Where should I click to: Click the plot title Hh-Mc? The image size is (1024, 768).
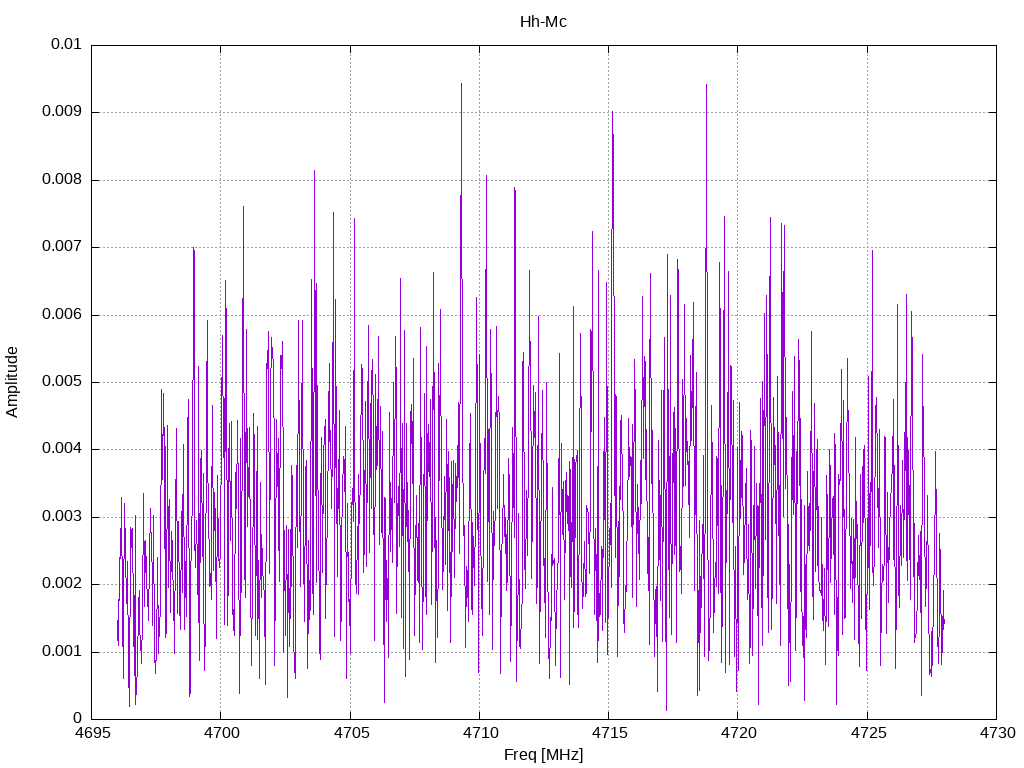(x=543, y=22)
